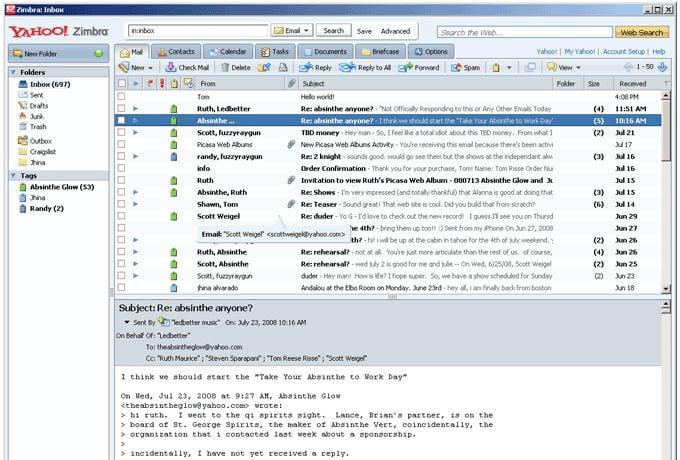Tick the checkbox for the Hello world! message
Screen dimensions: 680x460
[121, 97]
